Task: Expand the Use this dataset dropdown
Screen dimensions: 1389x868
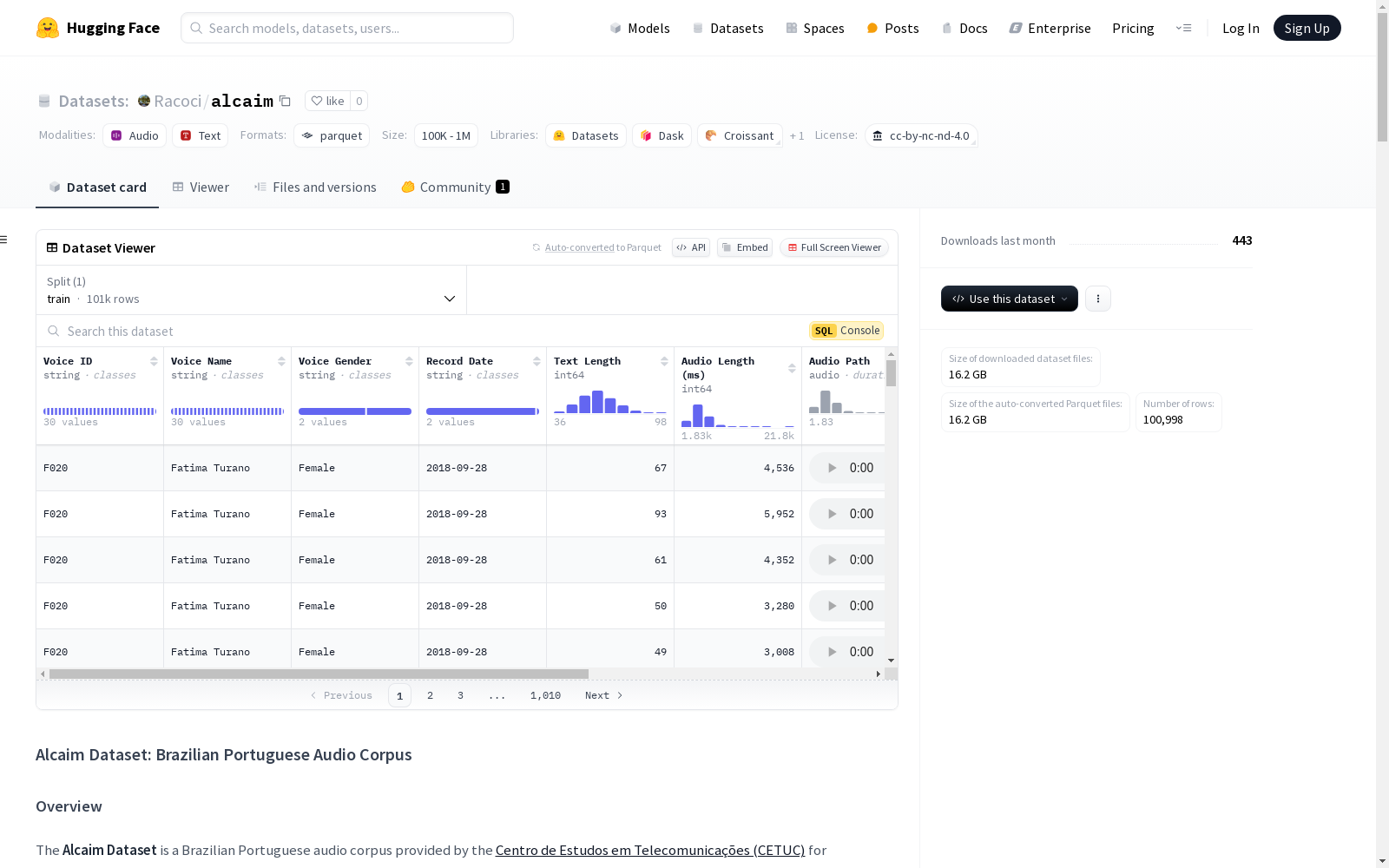Action: 1010,299
